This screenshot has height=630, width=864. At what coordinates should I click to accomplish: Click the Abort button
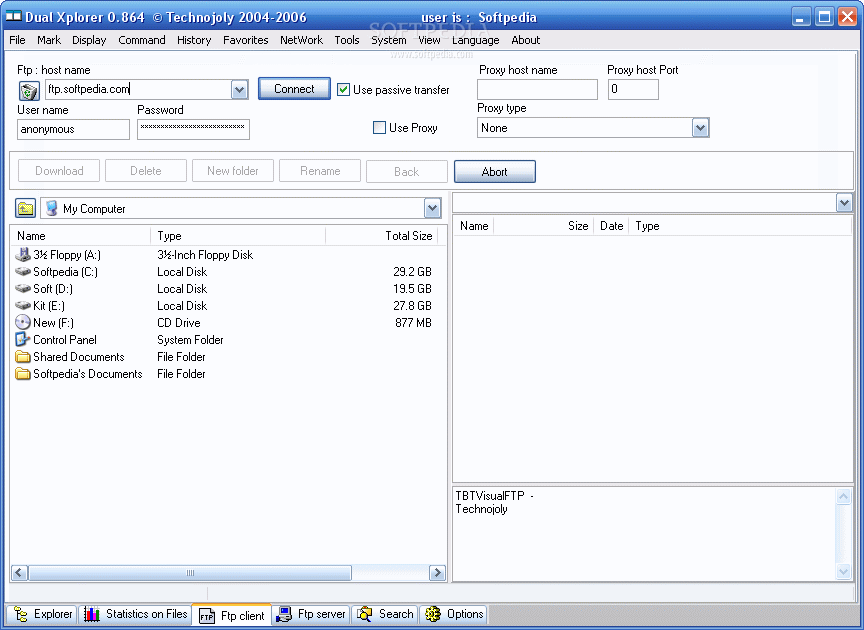(494, 171)
